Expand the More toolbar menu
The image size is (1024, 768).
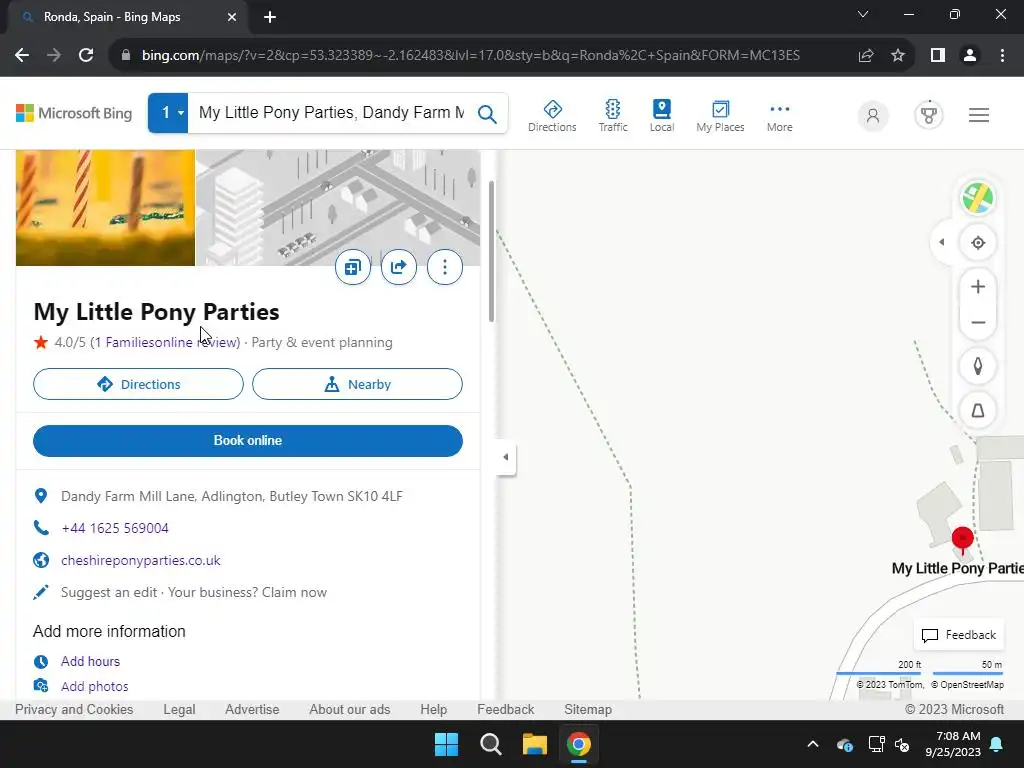click(x=780, y=116)
